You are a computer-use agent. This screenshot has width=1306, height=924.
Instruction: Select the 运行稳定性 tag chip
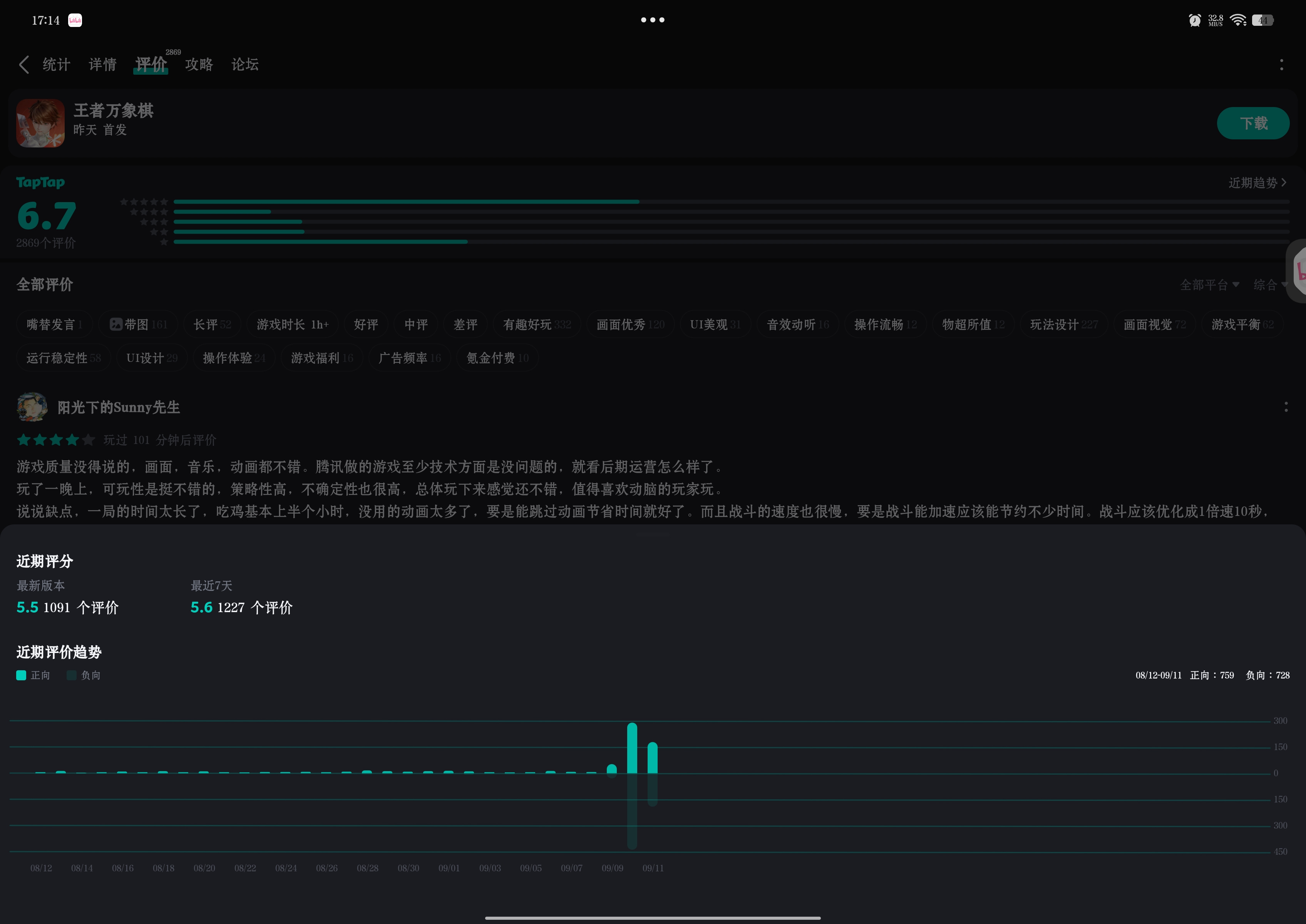[64, 358]
